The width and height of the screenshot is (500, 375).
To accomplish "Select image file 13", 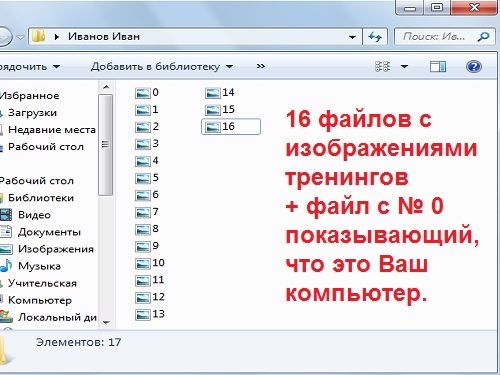I will (x=150, y=314).
